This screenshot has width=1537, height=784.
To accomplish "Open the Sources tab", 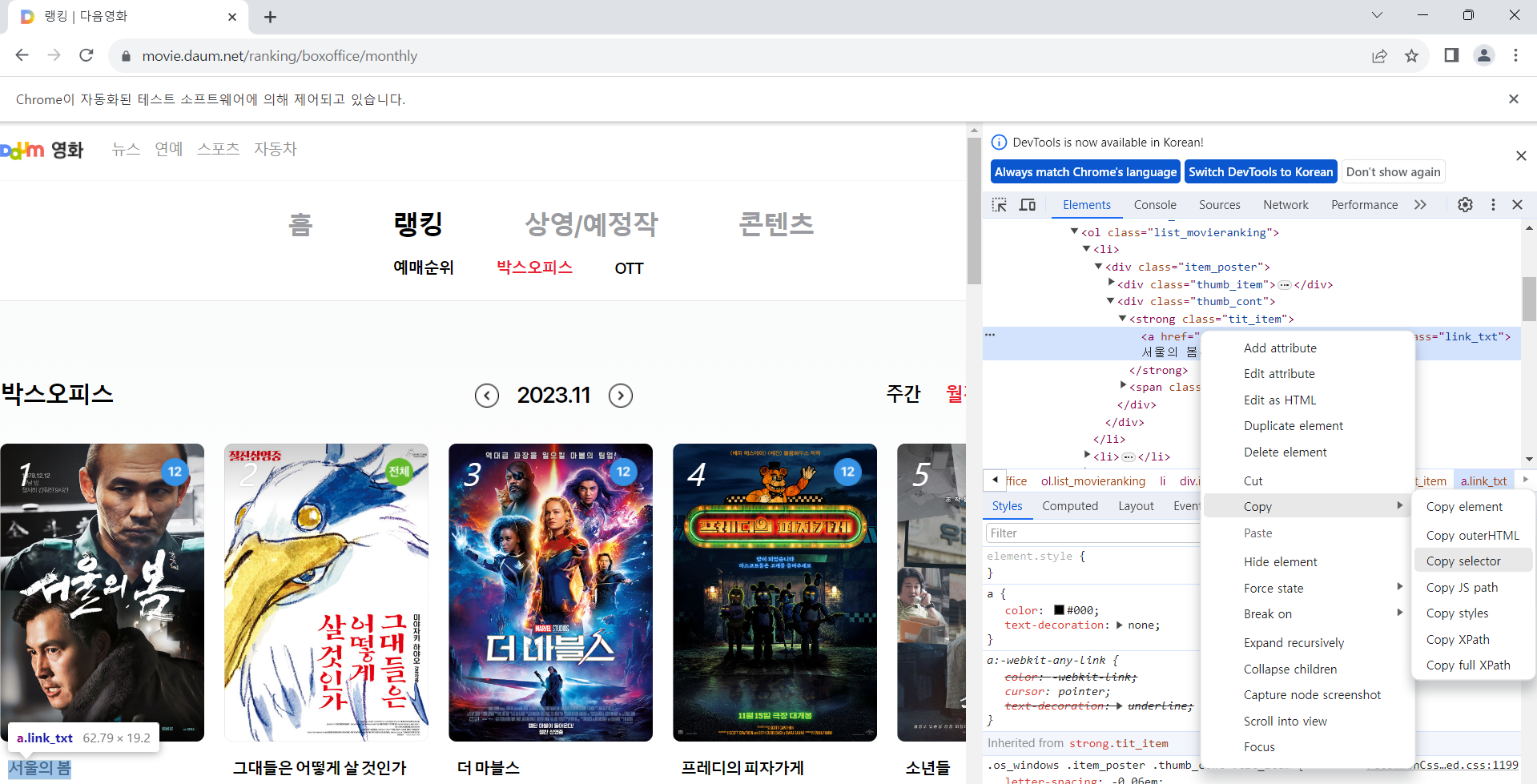I will tap(1219, 205).
